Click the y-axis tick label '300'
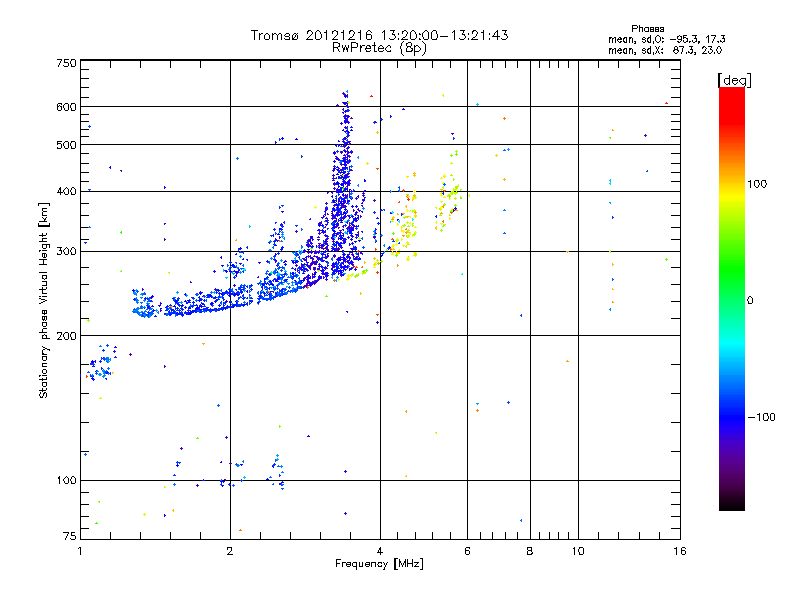This screenshot has width=800, height=600. [x=66, y=252]
